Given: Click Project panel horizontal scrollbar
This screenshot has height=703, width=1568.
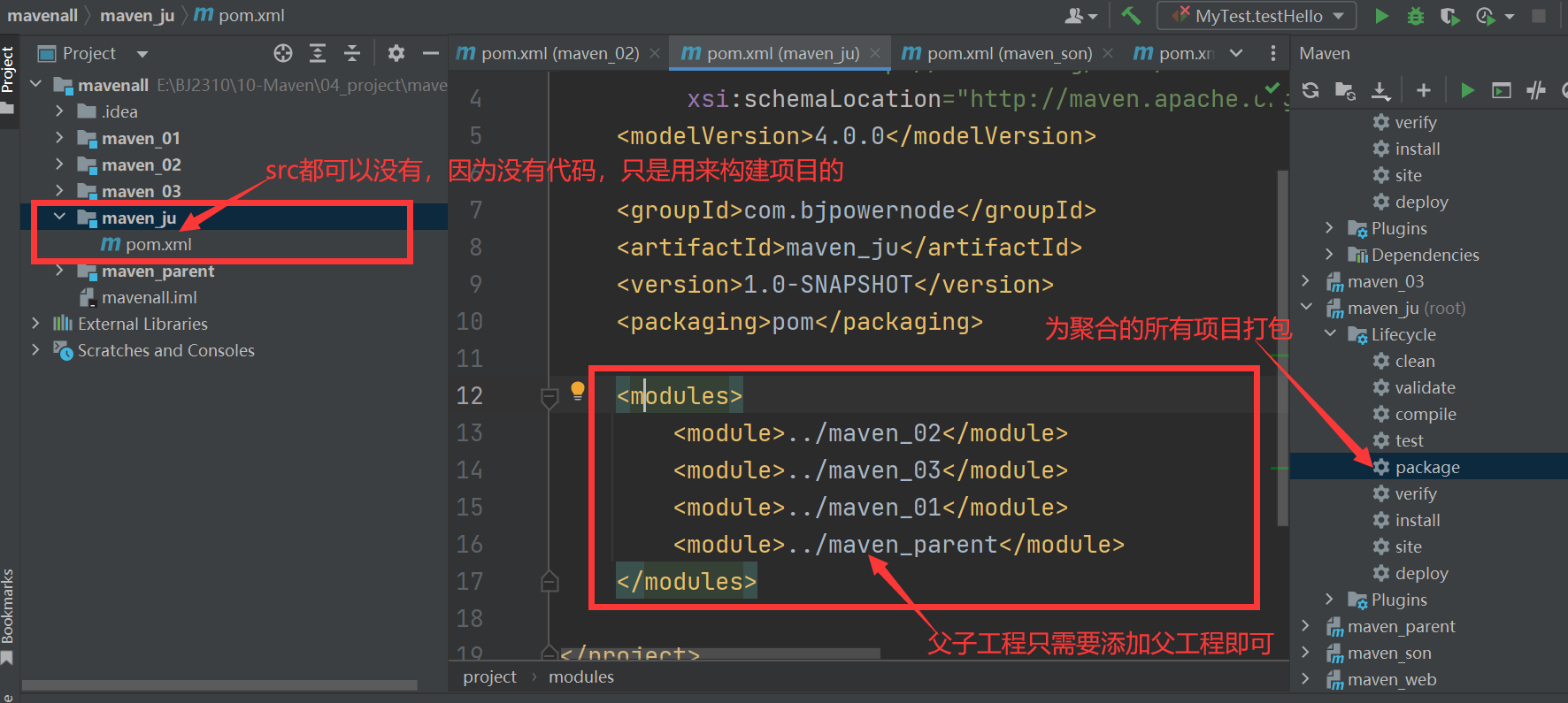Looking at the screenshot, I should (x=219, y=684).
